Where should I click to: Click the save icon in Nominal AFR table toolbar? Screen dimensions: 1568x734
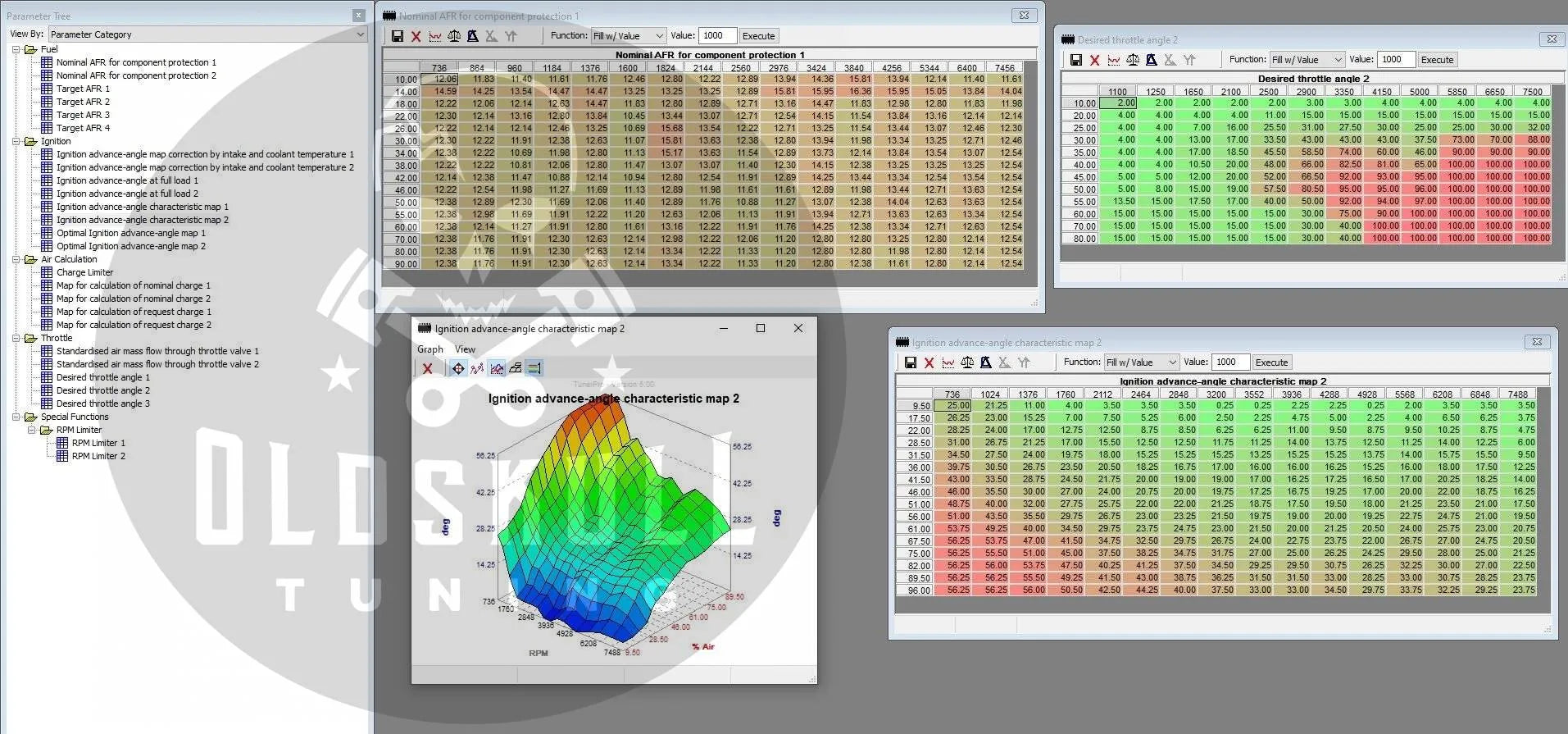pyautogui.click(x=398, y=36)
